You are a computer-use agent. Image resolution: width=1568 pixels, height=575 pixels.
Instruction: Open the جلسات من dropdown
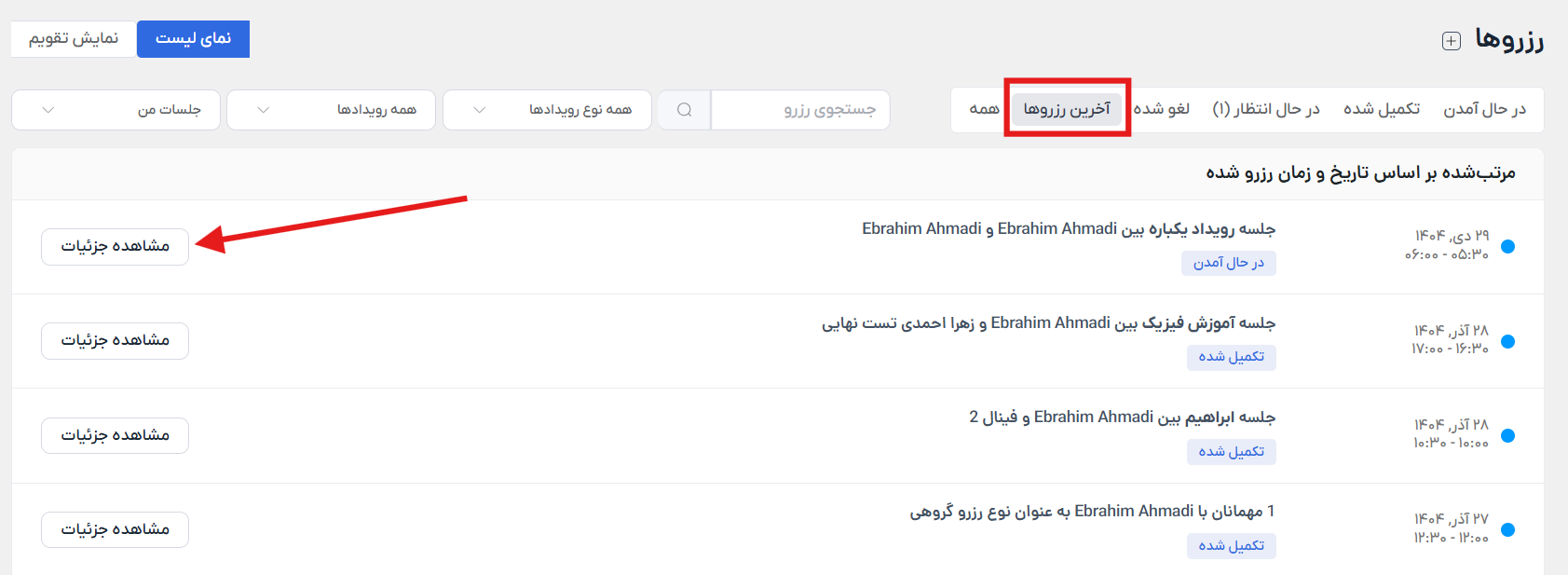(x=116, y=110)
